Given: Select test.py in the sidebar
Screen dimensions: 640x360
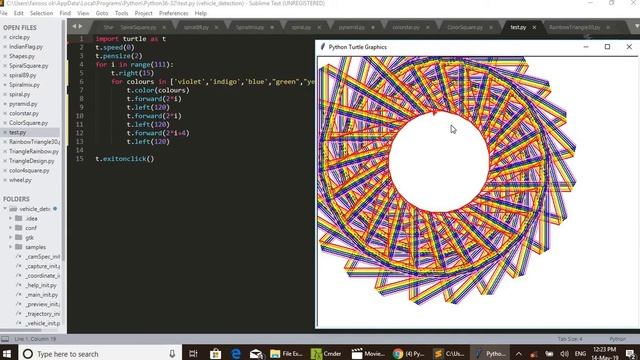Looking at the screenshot, I should pos(18,133).
